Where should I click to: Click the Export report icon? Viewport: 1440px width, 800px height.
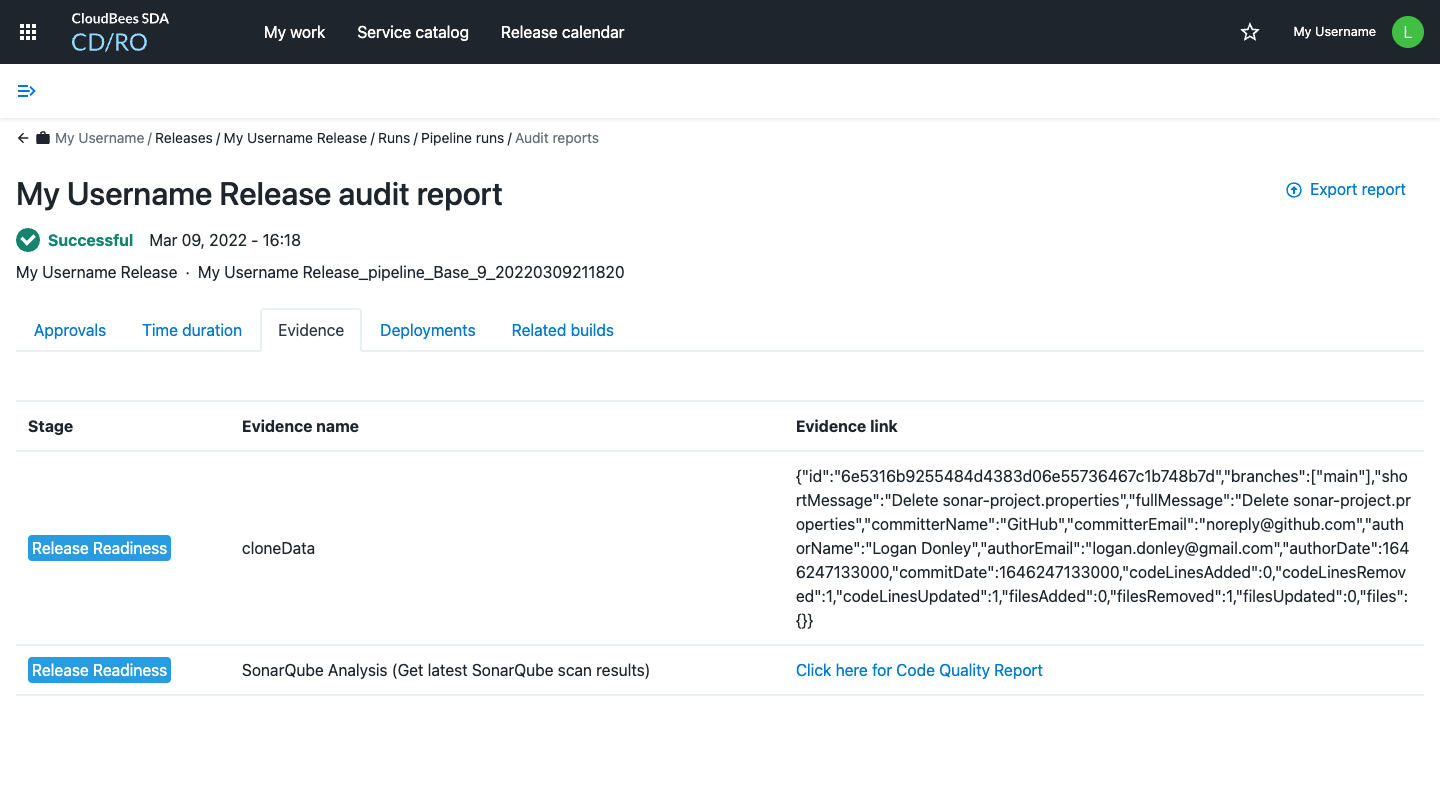[1293, 189]
